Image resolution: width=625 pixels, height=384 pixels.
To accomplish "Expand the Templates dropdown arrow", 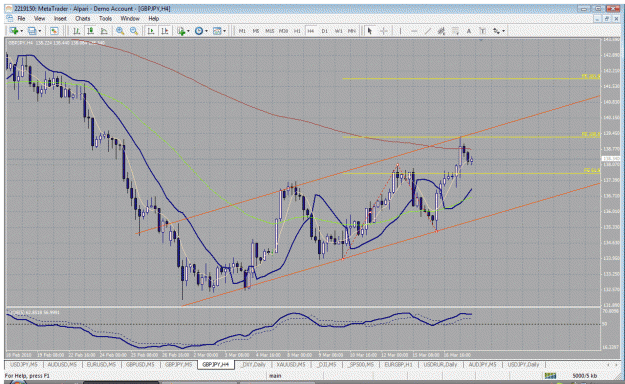I will point(224,31).
